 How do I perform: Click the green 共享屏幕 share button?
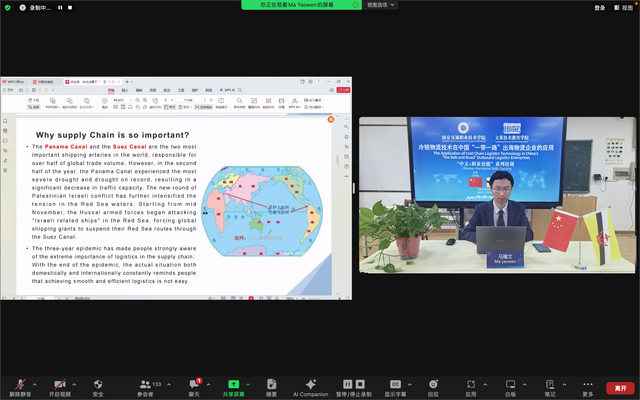pos(235,386)
